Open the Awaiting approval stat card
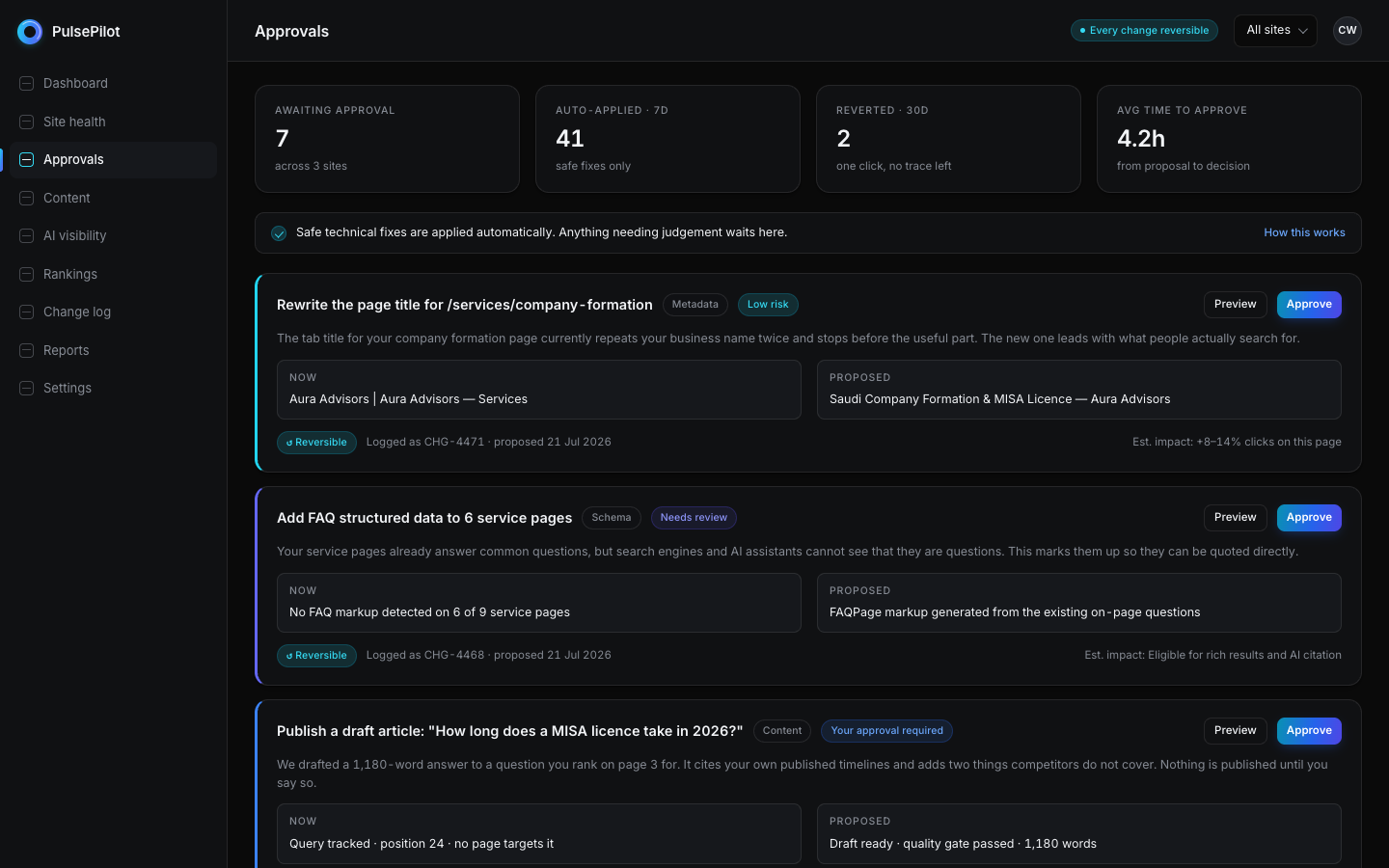Viewport: 1389px width, 868px height. coord(387,139)
